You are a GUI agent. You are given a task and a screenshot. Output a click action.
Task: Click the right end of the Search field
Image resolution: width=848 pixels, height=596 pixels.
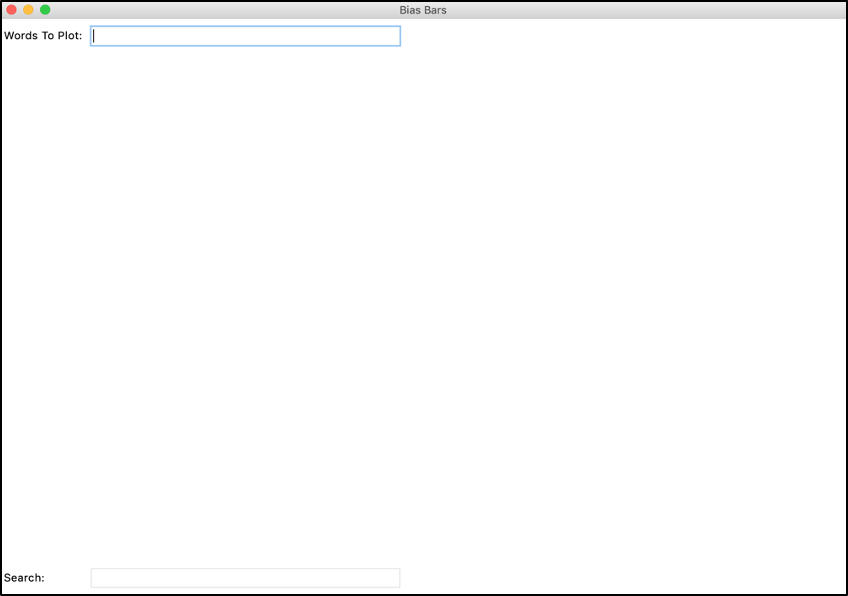390,578
